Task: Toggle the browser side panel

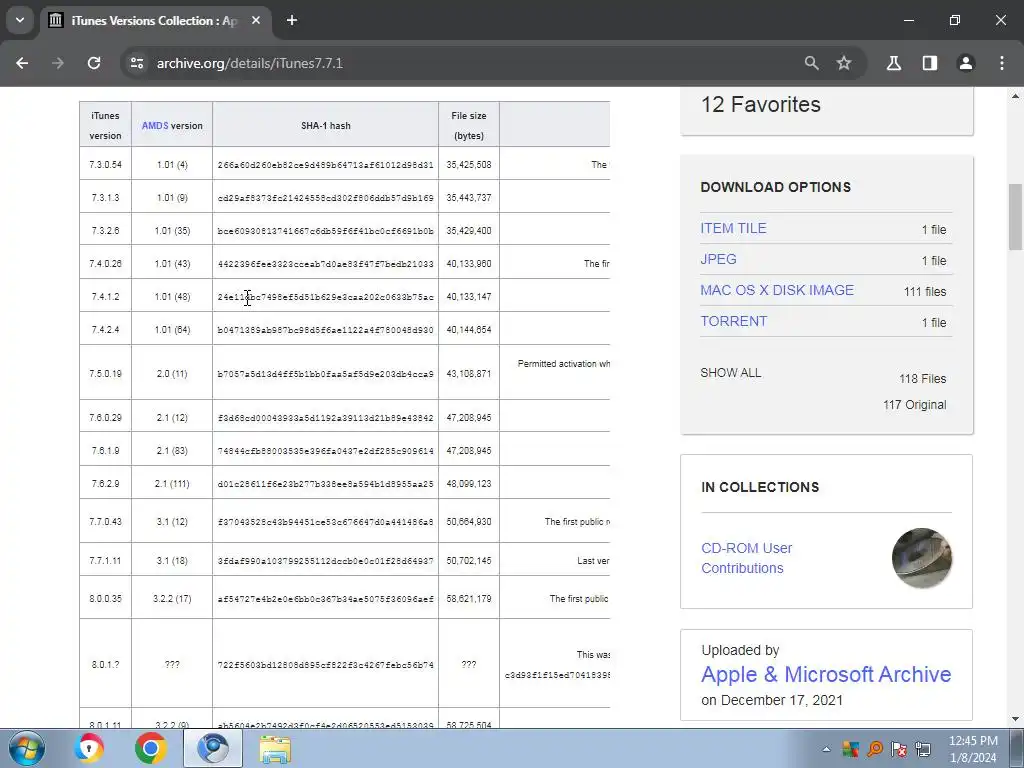Action: coord(930,63)
